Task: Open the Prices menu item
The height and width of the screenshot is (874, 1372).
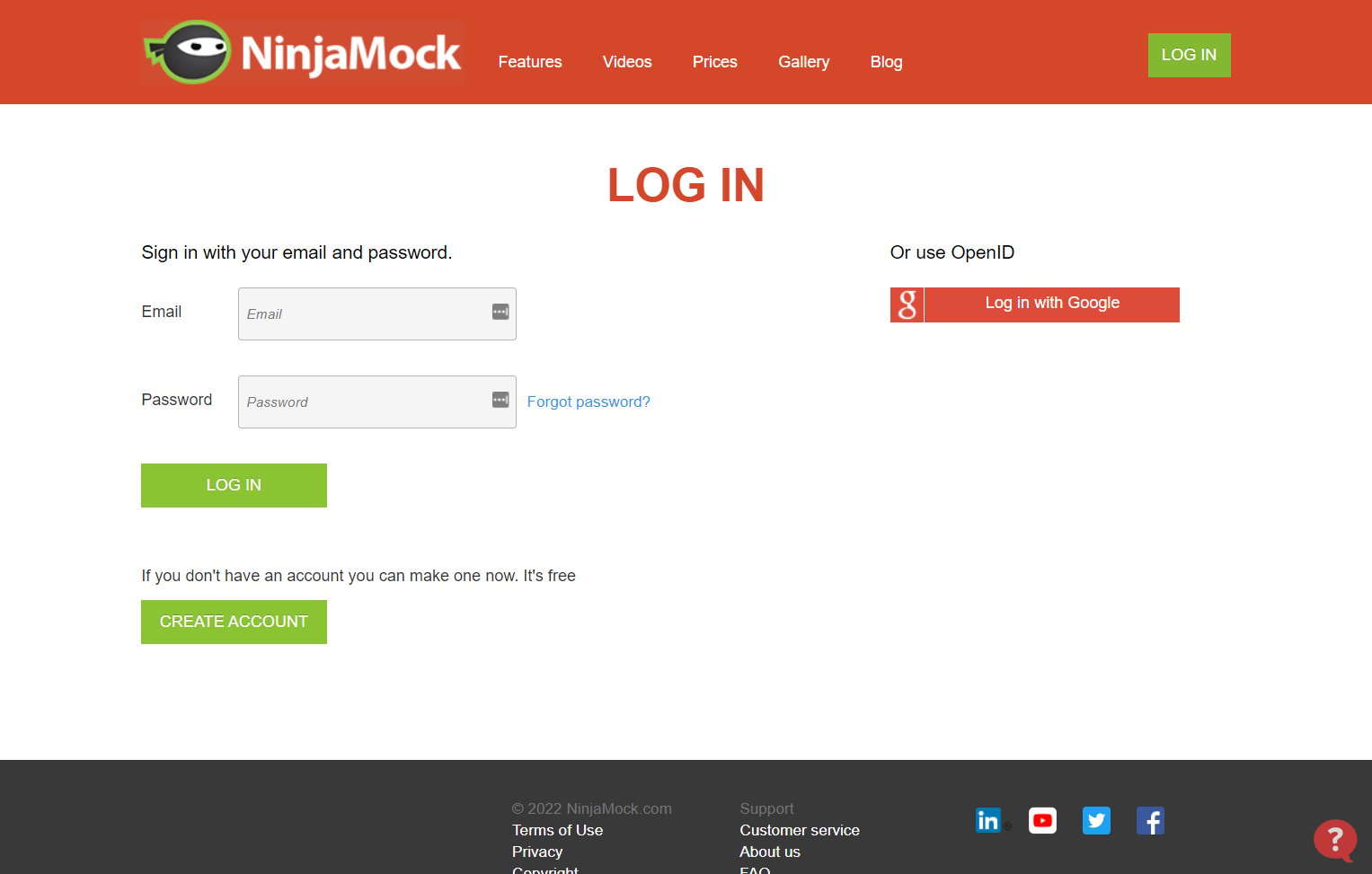Action: point(715,62)
